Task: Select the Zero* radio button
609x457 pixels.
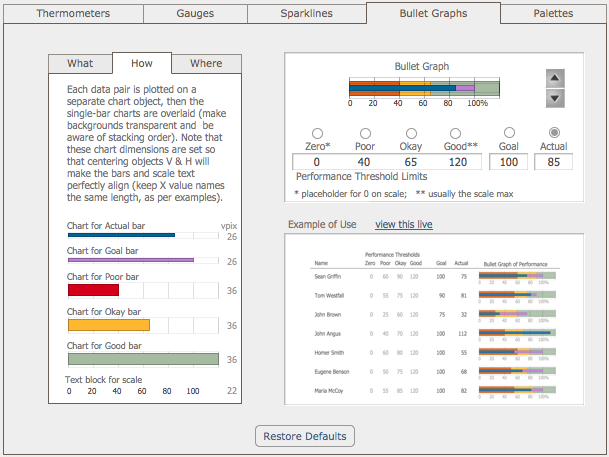Action: 317,134
